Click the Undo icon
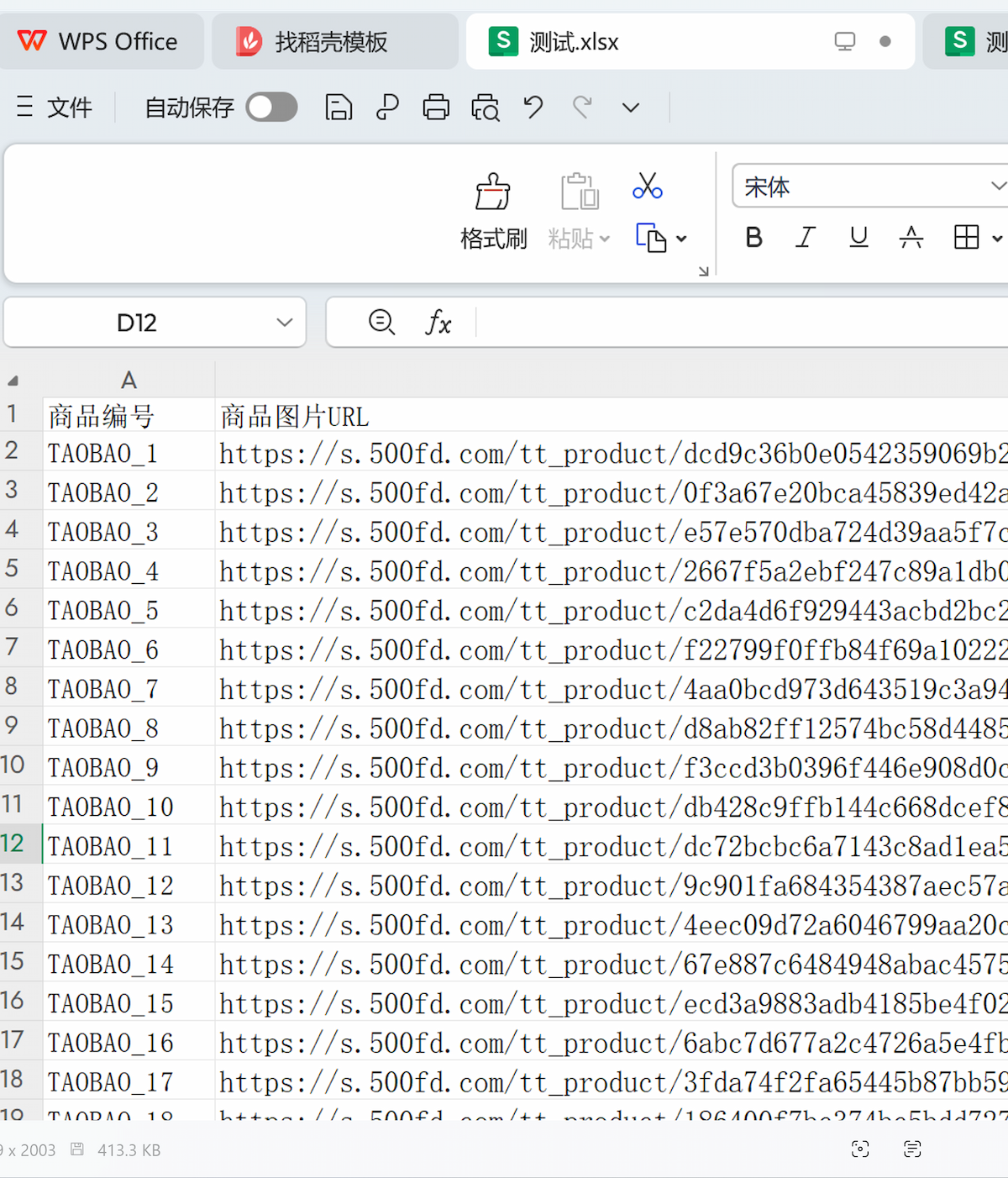1008x1178 pixels. (x=533, y=108)
